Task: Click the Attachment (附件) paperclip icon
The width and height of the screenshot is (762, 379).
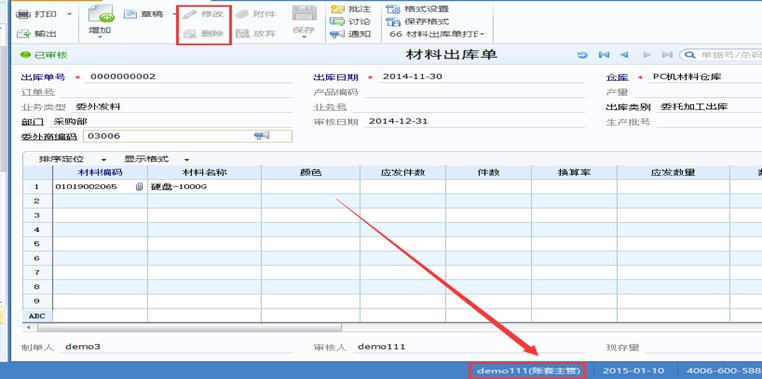Action: point(242,14)
